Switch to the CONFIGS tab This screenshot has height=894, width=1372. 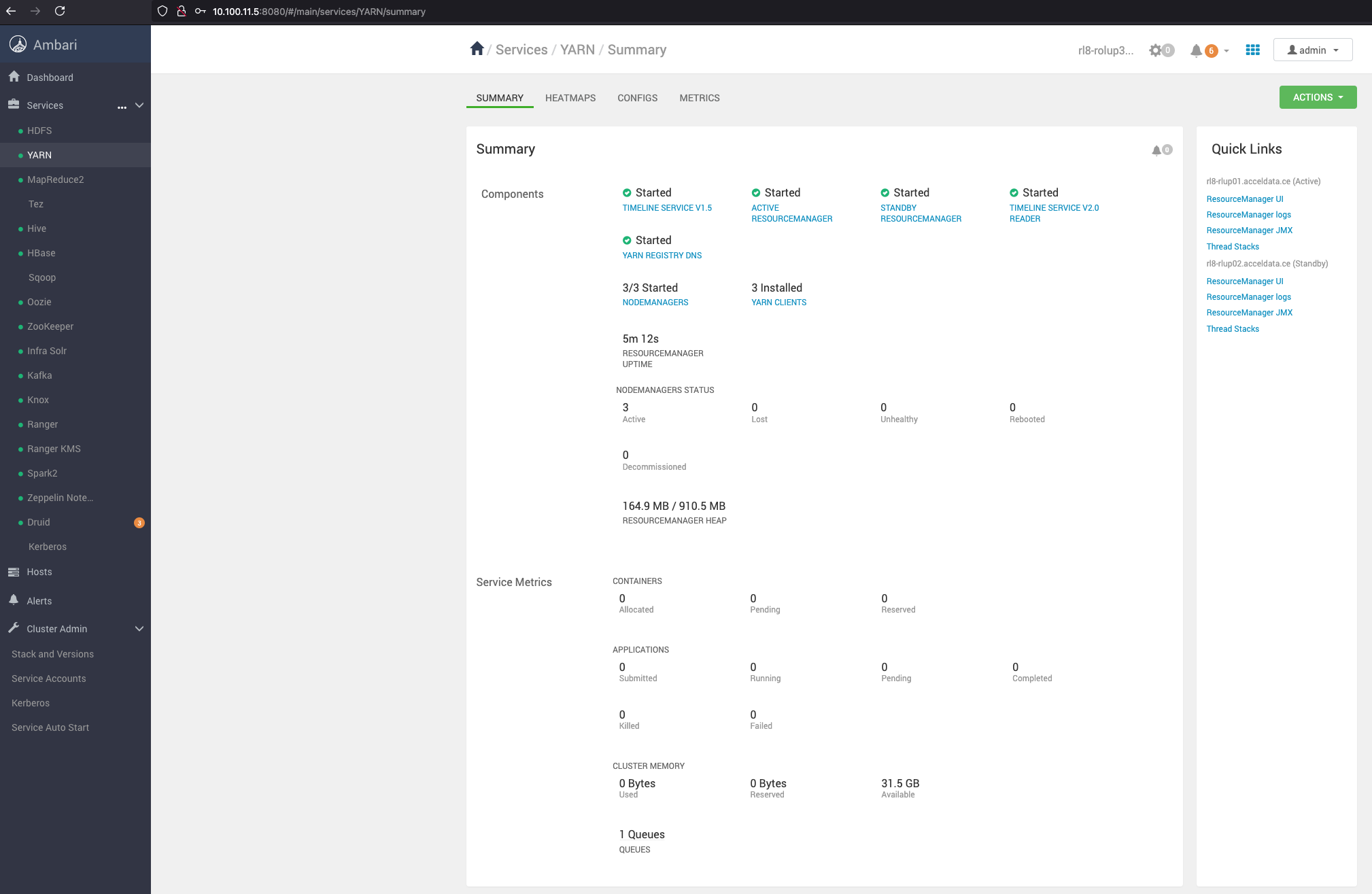tap(637, 98)
